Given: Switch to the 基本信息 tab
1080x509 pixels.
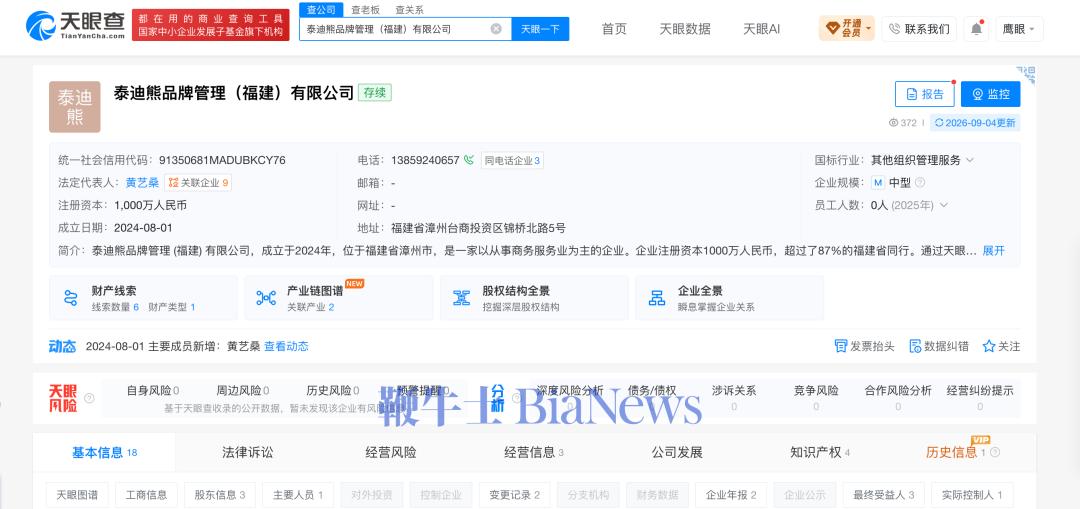Looking at the screenshot, I should (x=104, y=453).
